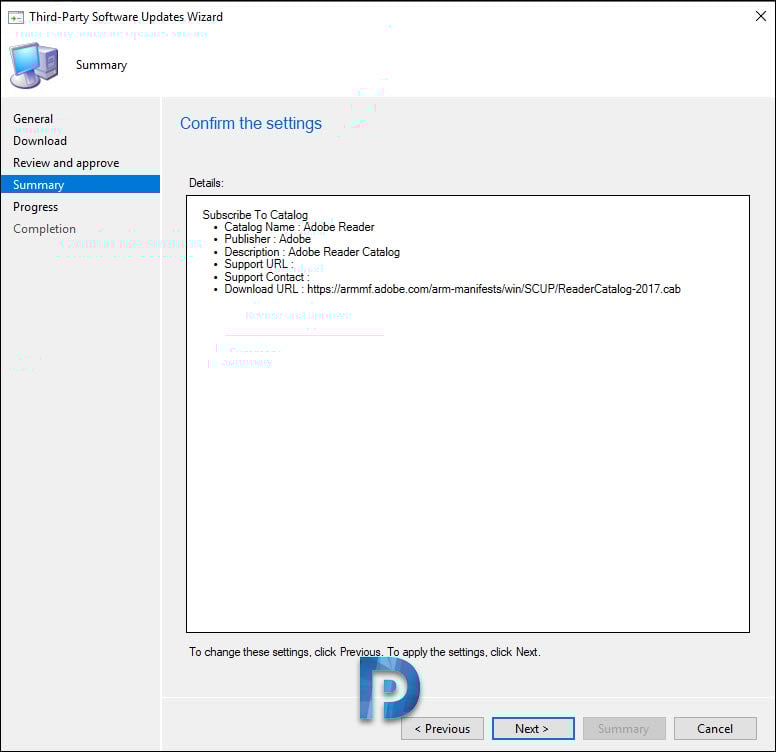Click the instruction text about Previous and Next
776x752 pixels.
[364, 652]
